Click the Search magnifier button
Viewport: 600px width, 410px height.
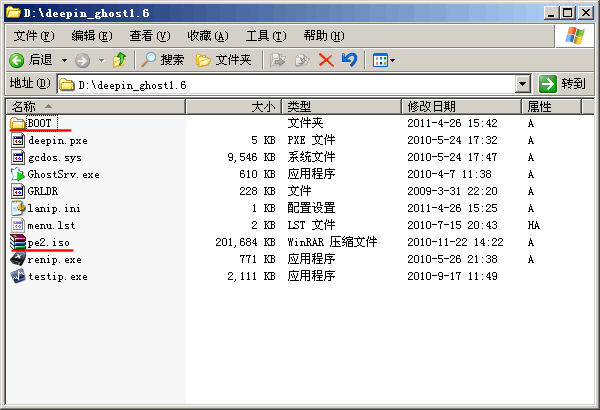[x=163, y=60]
